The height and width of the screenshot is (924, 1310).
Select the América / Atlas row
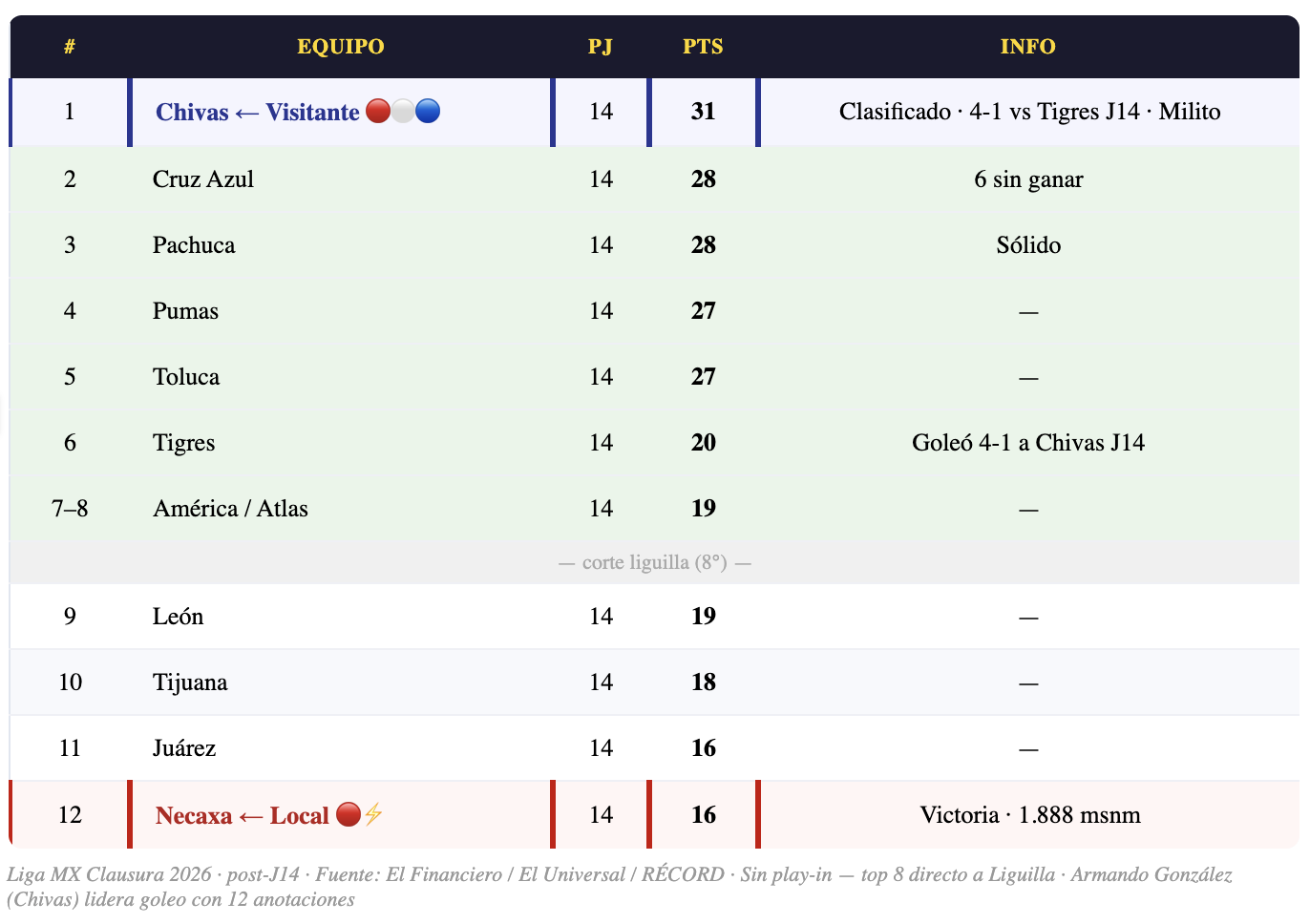coord(230,509)
